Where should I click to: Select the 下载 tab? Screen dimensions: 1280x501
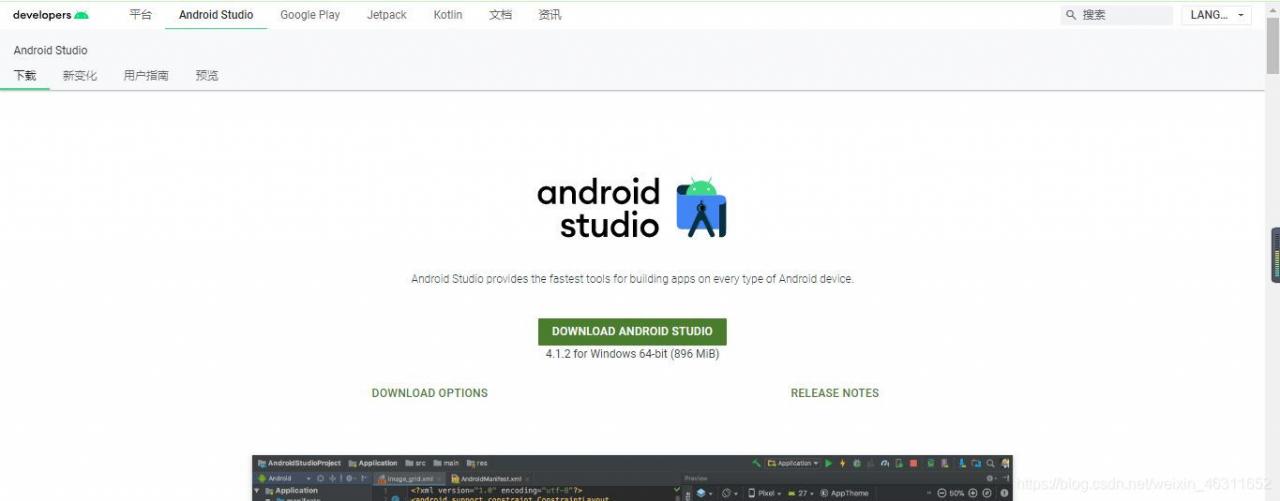click(x=25, y=75)
